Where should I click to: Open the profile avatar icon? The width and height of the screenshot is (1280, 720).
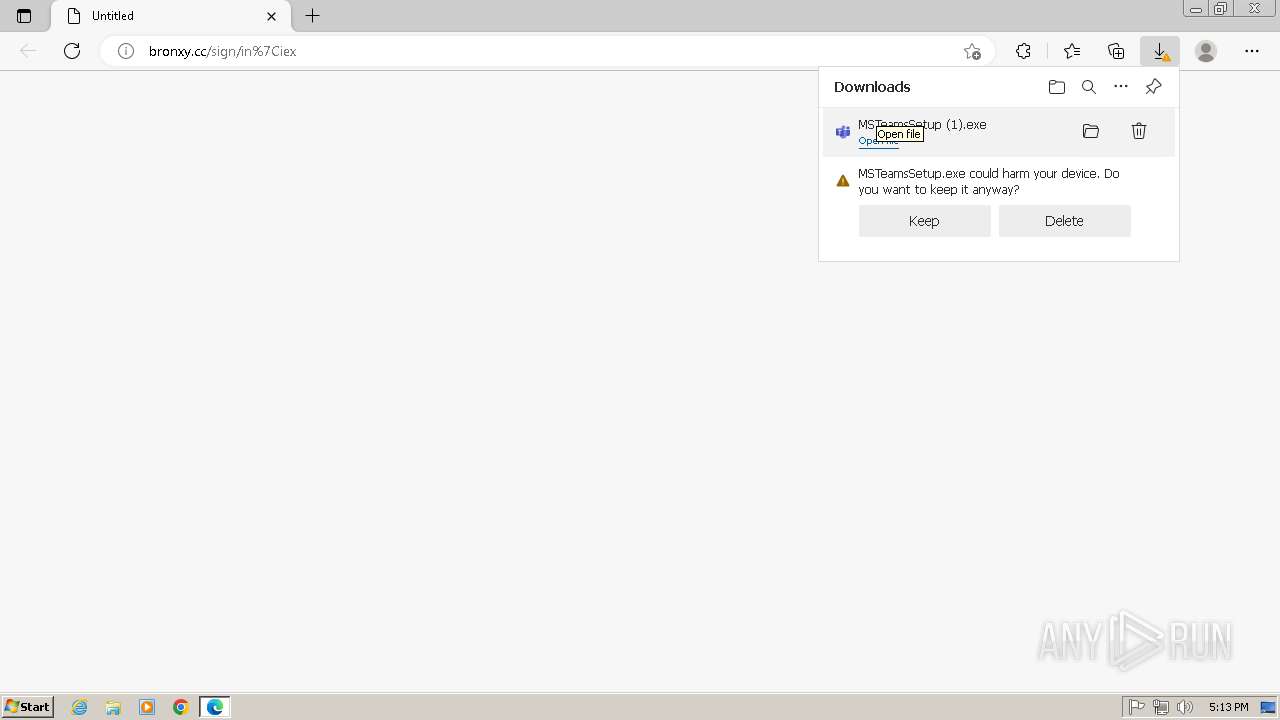[1206, 51]
